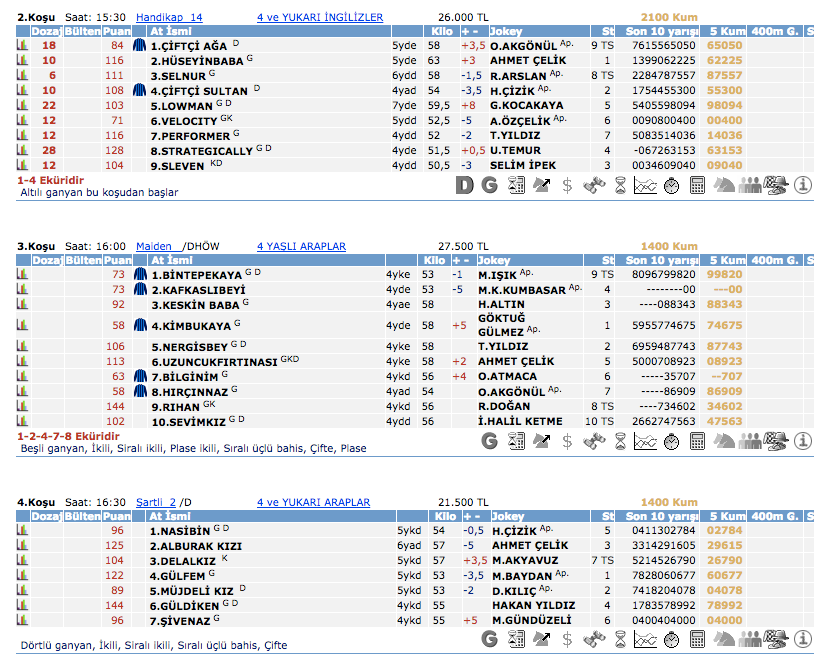The height and width of the screenshot is (670, 838).
Task: Select horse name STRATEGICALLY in race 2
Action: pyautogui.click(x=201, y=151)
